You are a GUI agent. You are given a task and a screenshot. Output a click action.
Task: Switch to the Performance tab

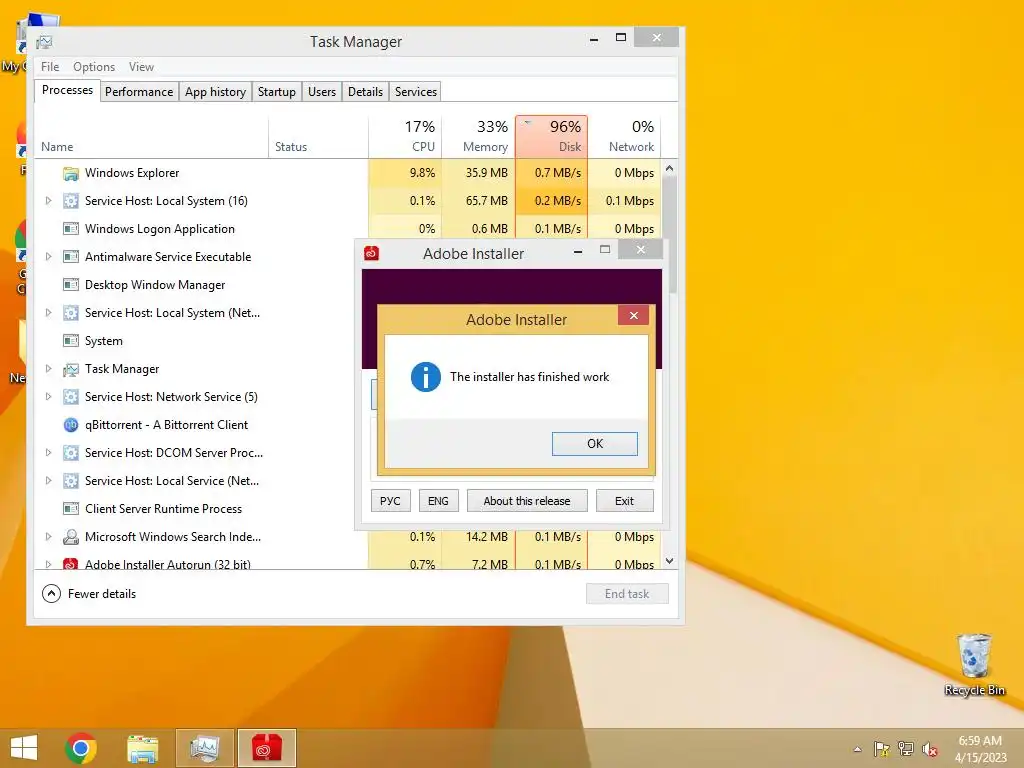pos(139,92)
